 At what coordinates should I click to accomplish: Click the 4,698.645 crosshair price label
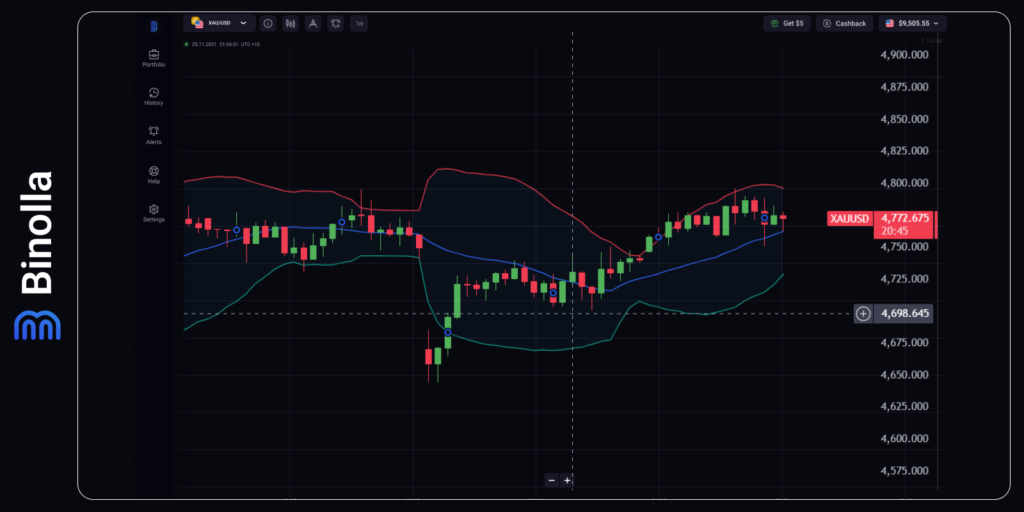[x=904, y=314]
